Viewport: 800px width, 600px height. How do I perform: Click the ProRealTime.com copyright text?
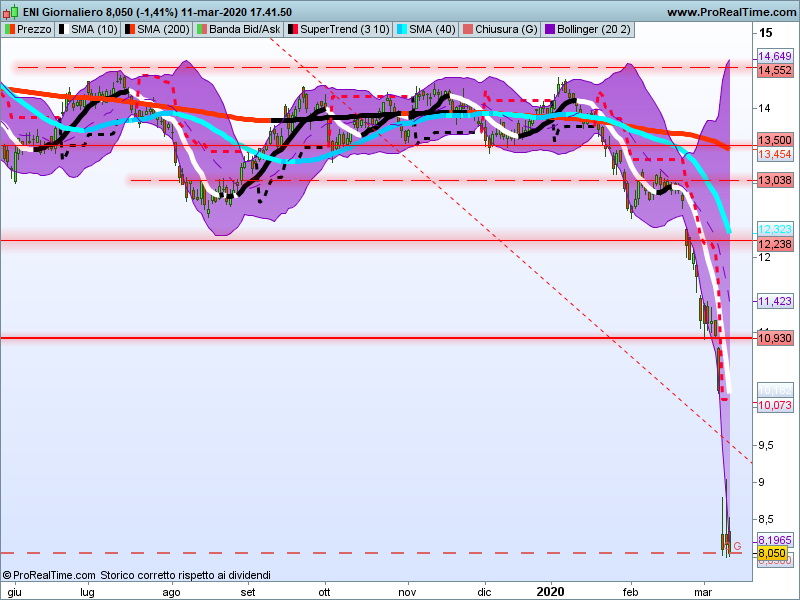[x=49, y=576]
